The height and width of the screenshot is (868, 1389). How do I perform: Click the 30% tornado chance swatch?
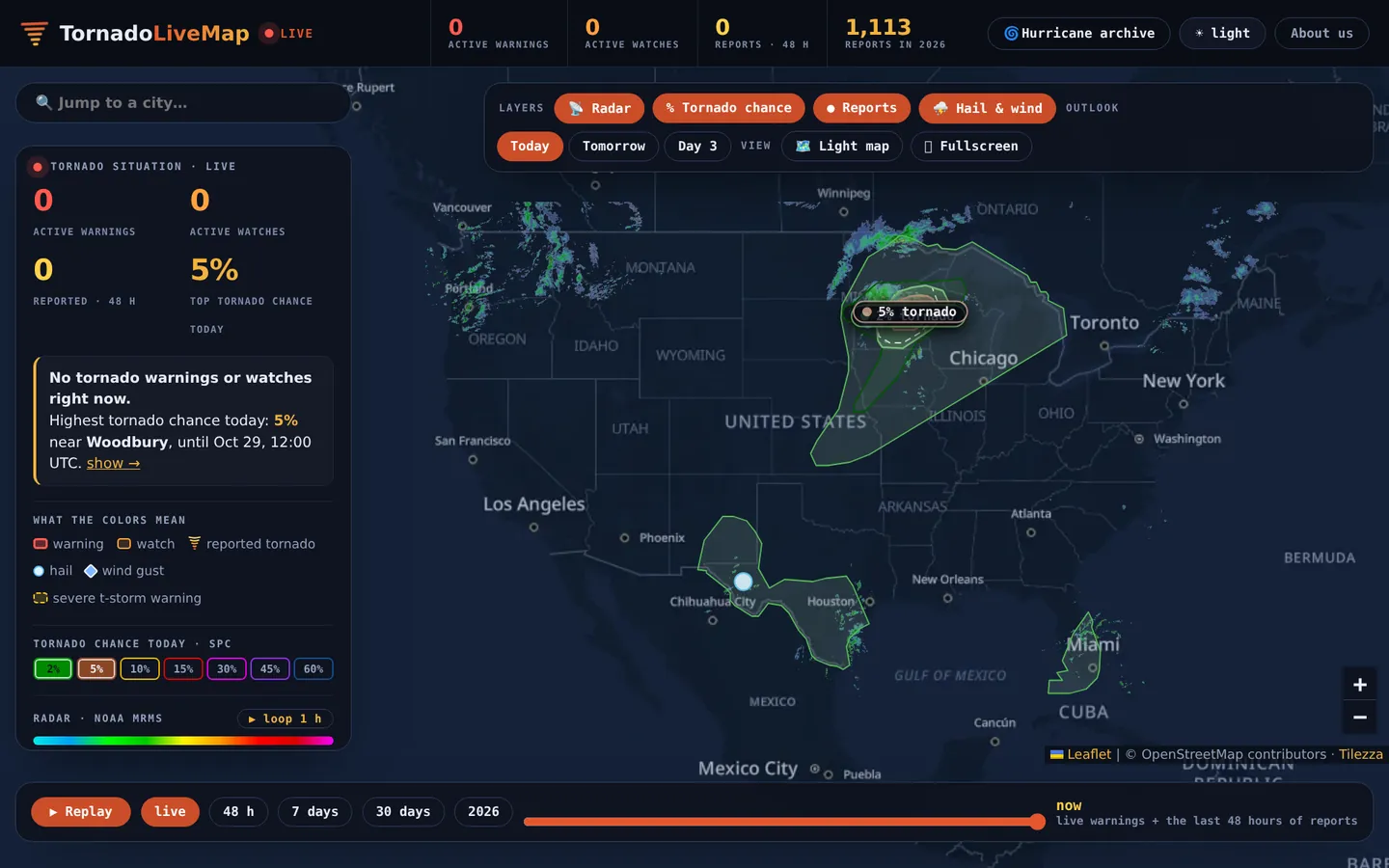tap(227, 668)
